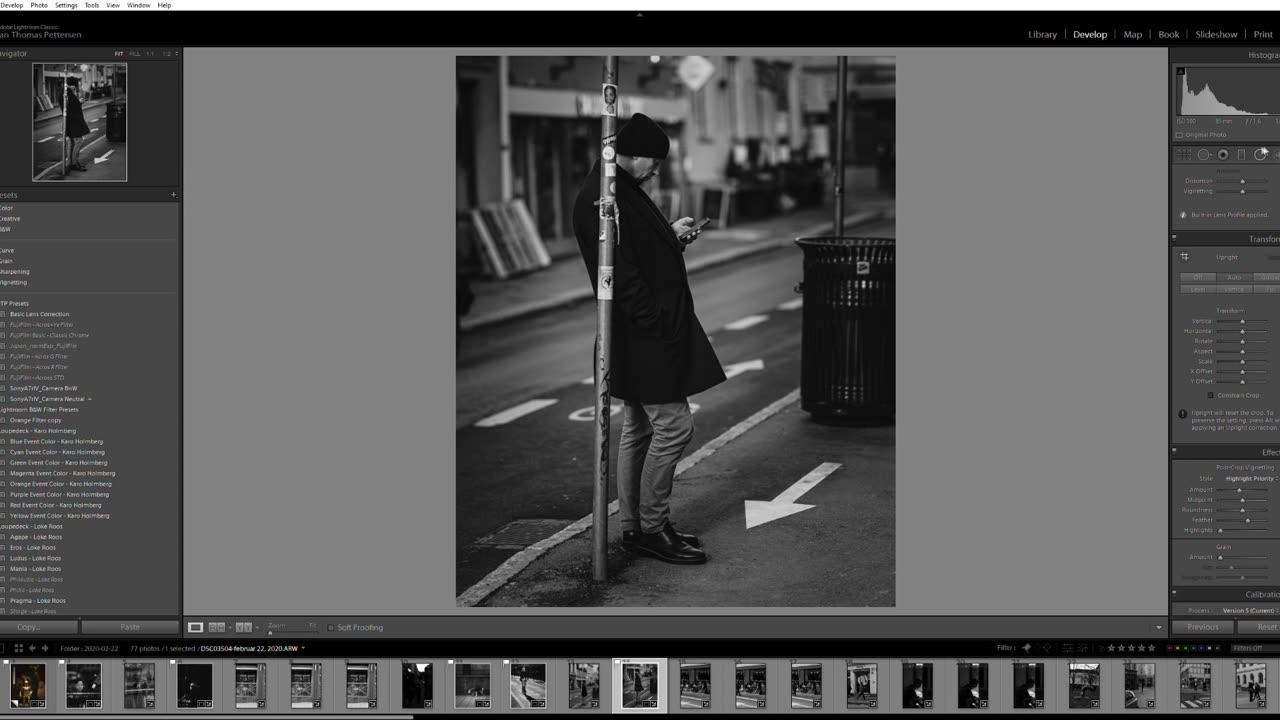This screenshot has height=720, width=1280.
Task: Expand the Vignetting presets group
Action: pos(13,282)
